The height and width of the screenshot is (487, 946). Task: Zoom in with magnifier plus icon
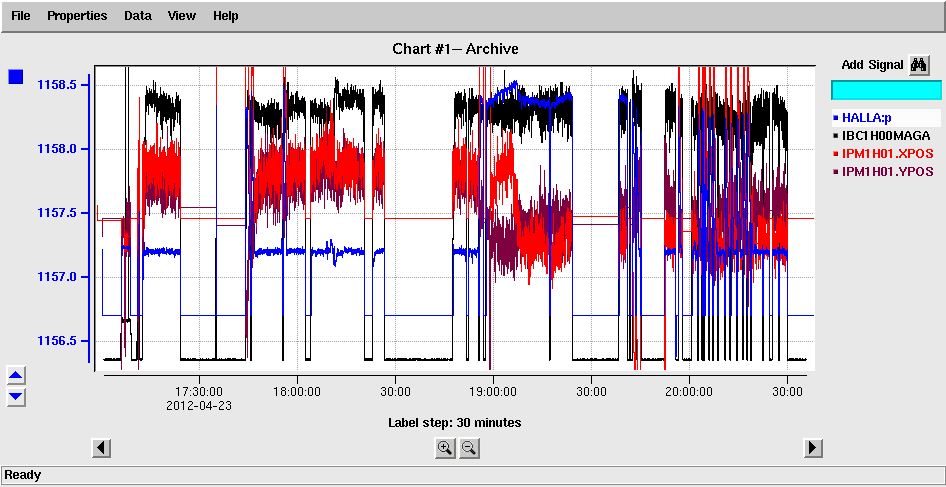pyautogui.click(x=445, y=448)
